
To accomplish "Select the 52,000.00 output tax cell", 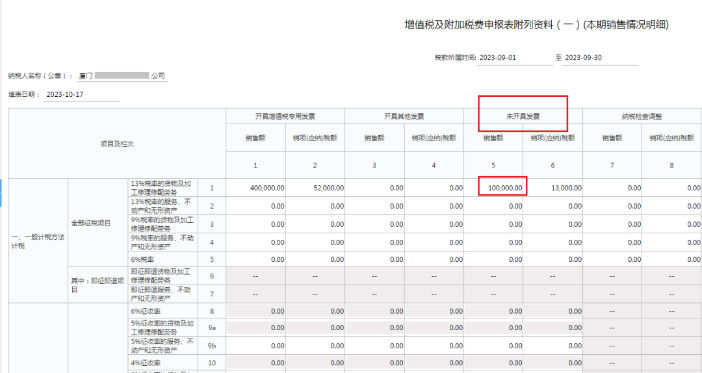I will click(x=315, y=188).
